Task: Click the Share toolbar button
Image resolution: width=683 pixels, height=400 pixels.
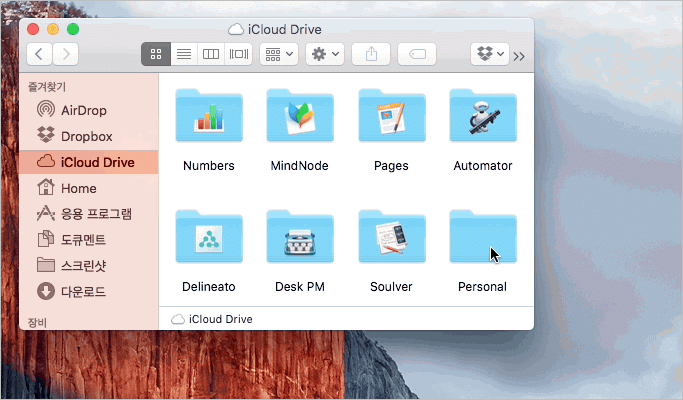Action: tap(371, 54)
